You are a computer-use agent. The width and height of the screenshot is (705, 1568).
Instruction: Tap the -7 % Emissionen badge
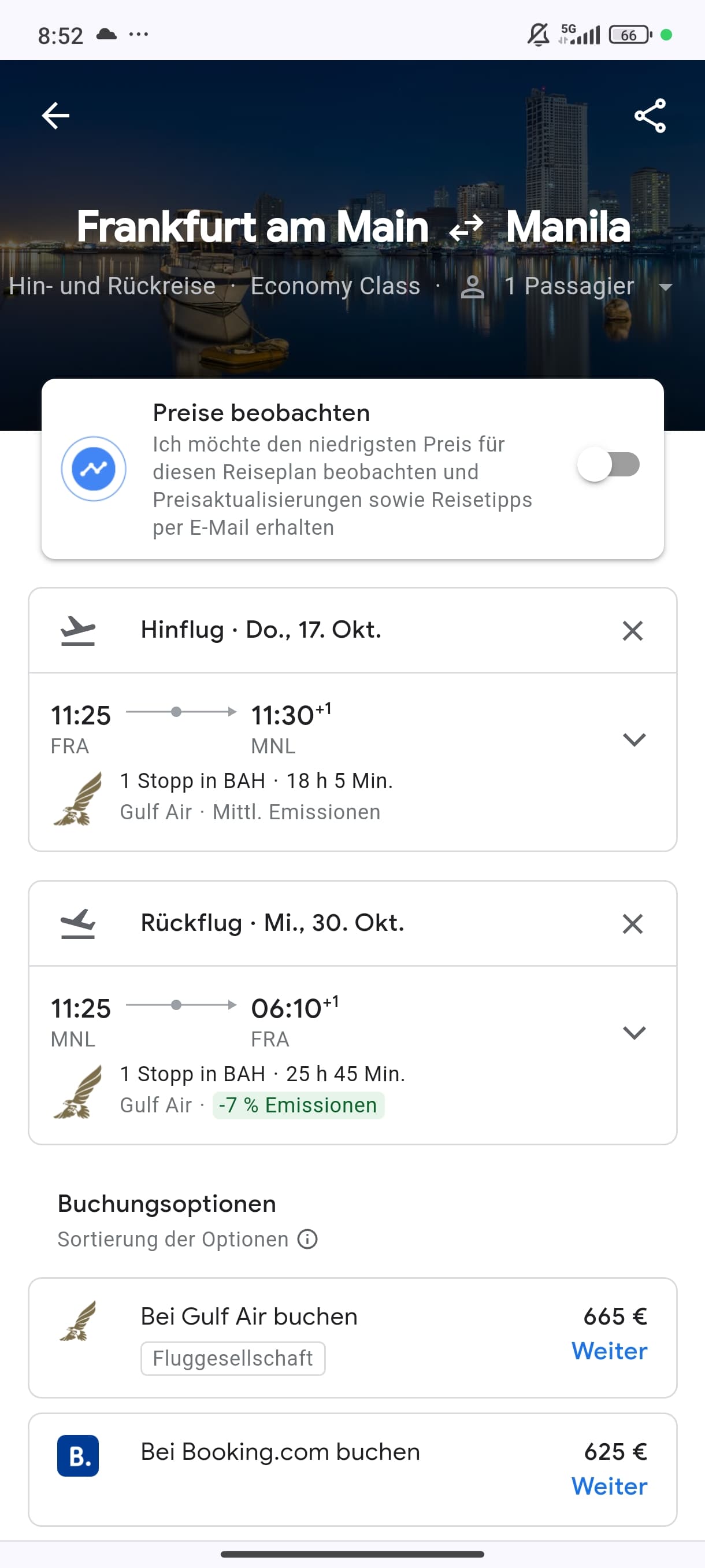pos(298,1105)
